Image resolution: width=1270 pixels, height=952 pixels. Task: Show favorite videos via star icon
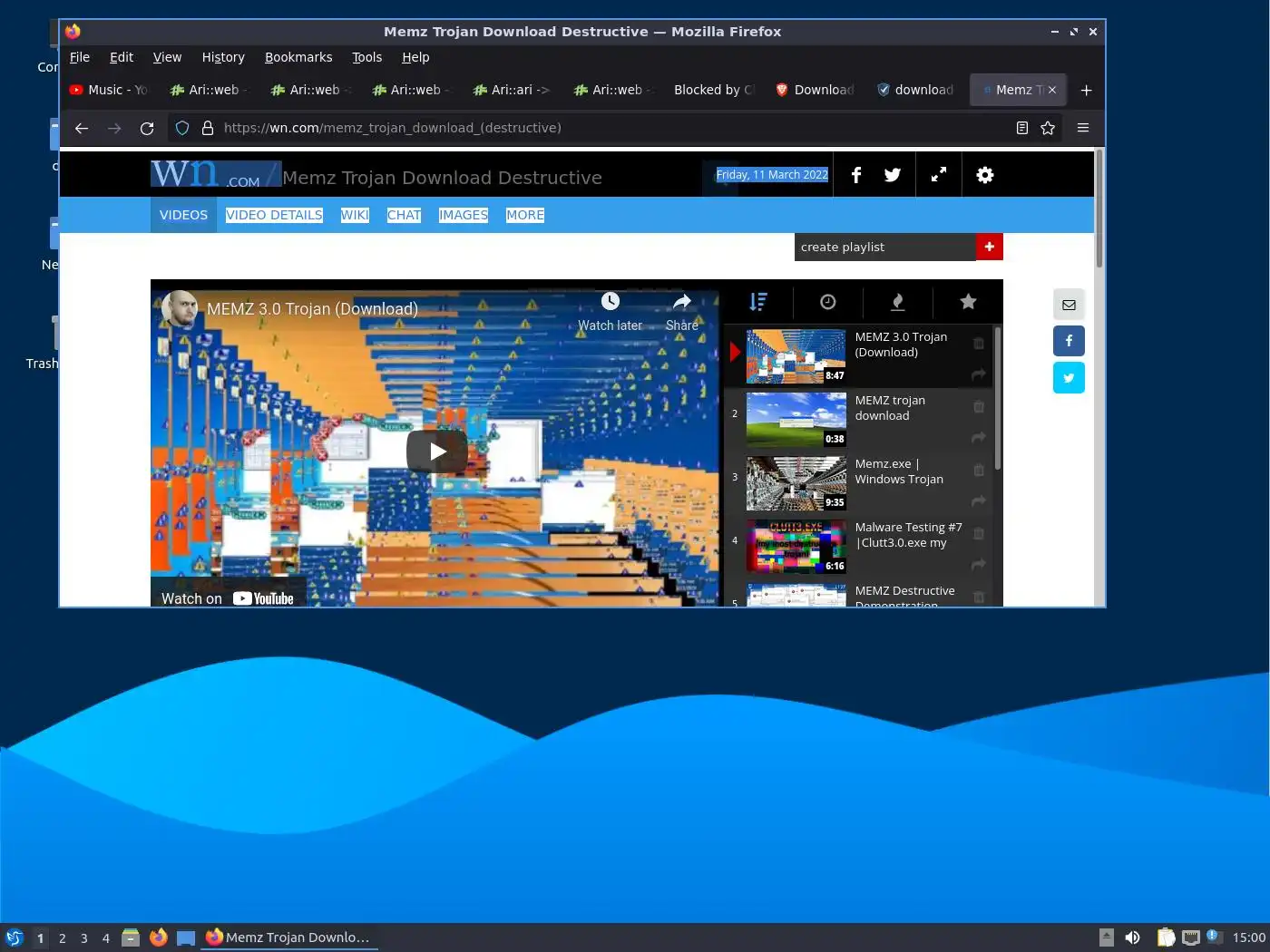click(968, 302)
